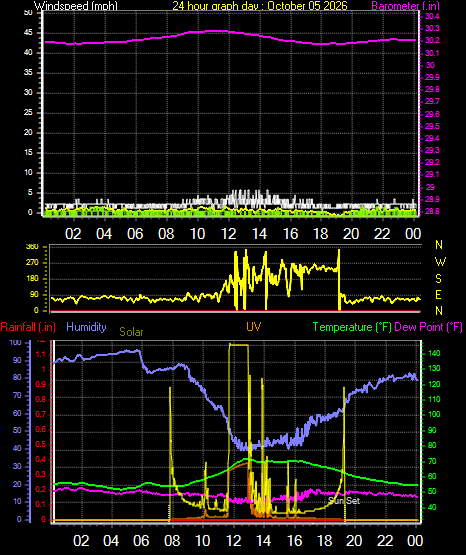This screenshot has width=466, height=555.
Task: Select the 'Dew Point (°F)' legend label
Action: pos(428,327)
